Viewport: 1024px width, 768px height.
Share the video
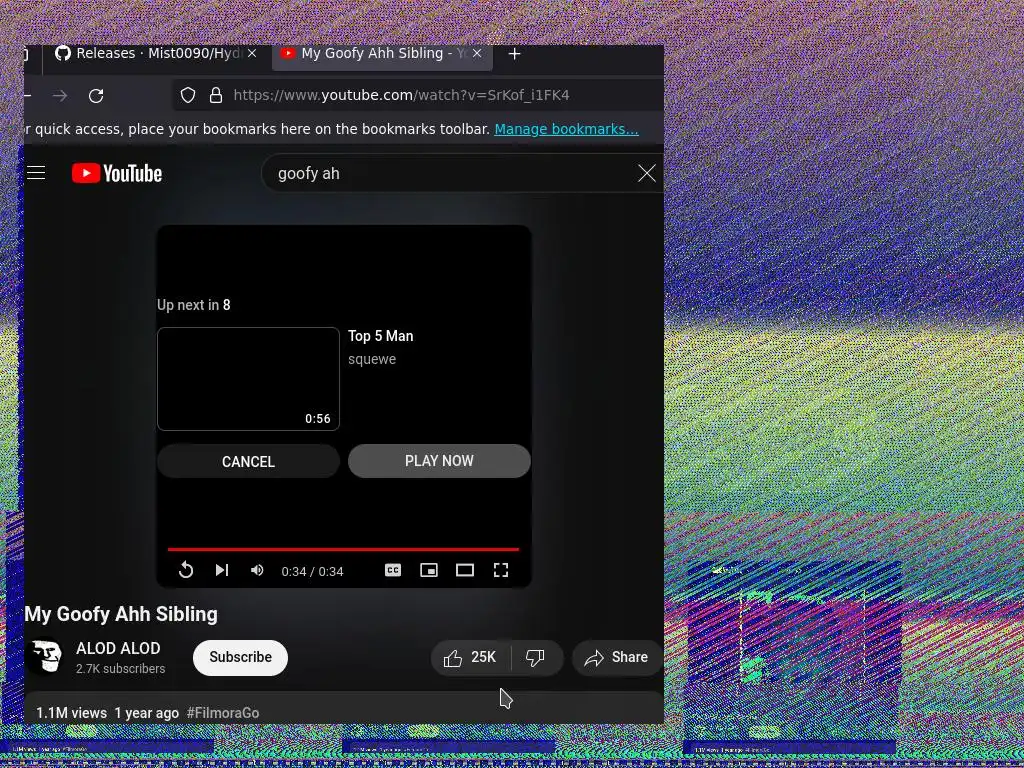click(617, 657)
